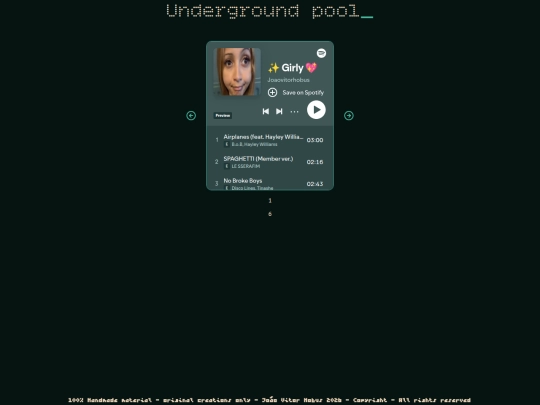
Task: Click page number 1 below player
Action: pyautogui.click(x=270, y=200)
